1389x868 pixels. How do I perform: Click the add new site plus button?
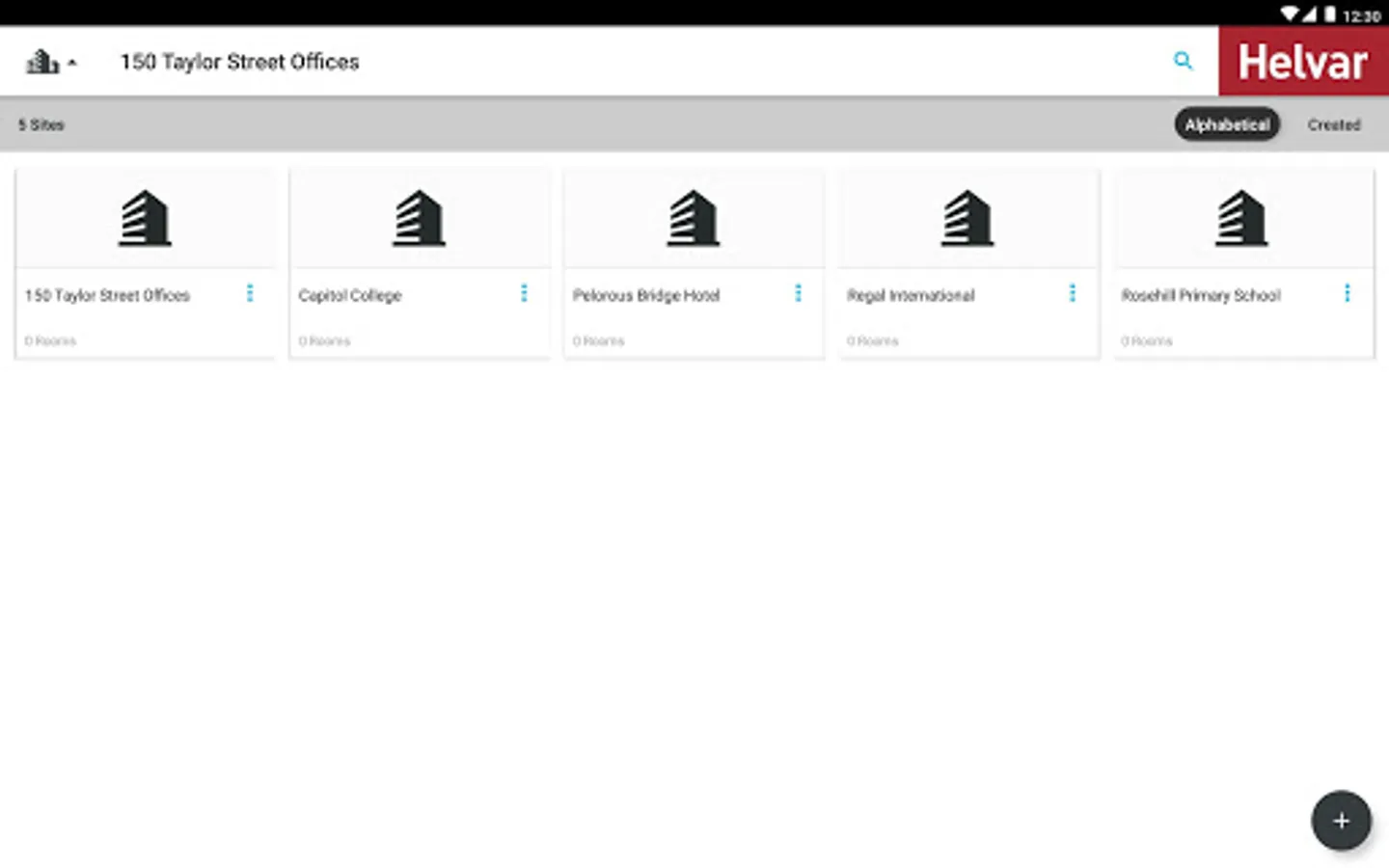coord(1341,821)
